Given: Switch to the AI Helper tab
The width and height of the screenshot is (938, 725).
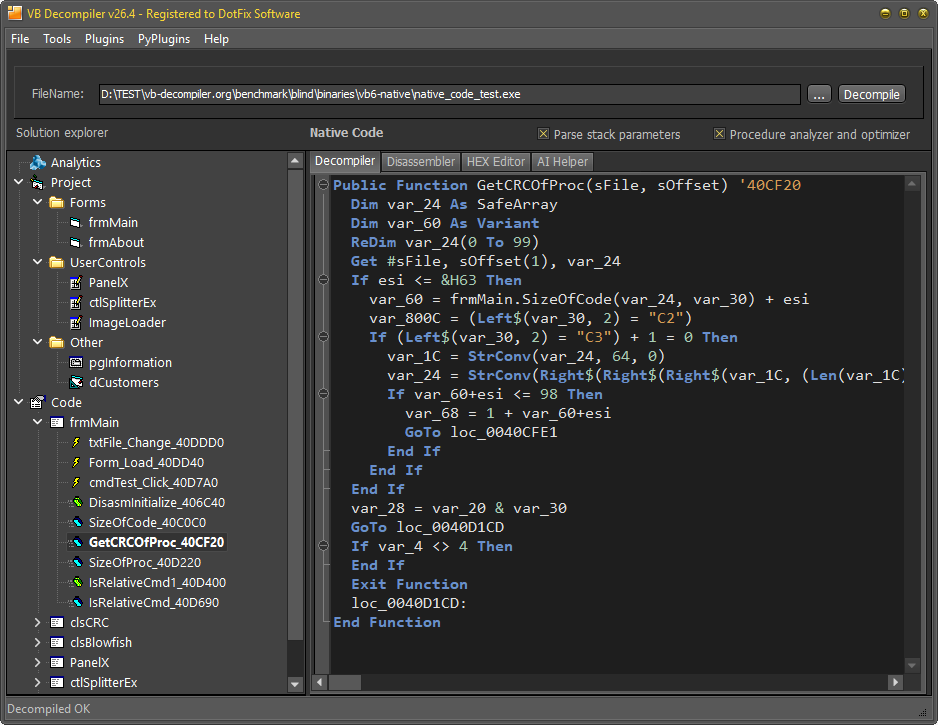Looking at the screenshot, I should pos(562,162).
